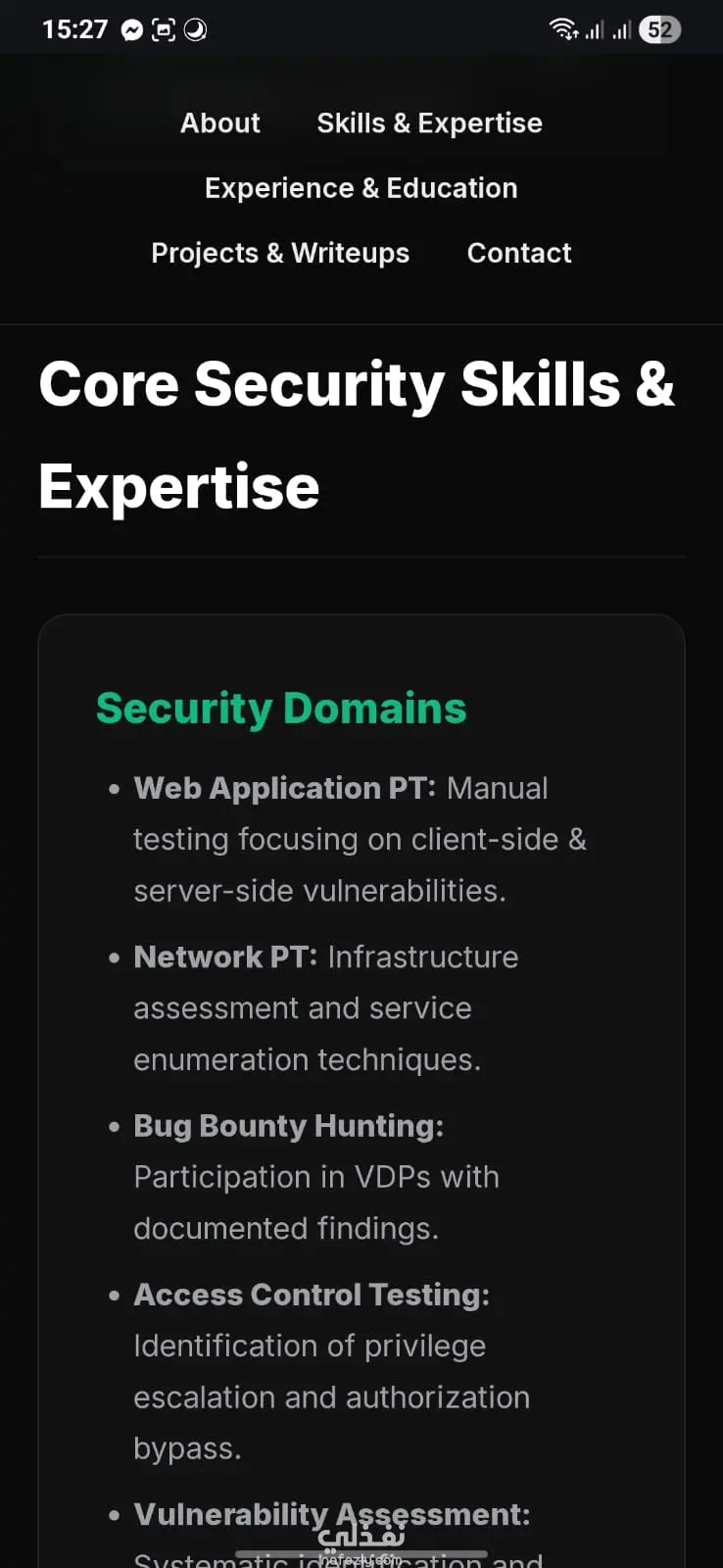Tap the Network PT bullet entry

coord(325,1007)
